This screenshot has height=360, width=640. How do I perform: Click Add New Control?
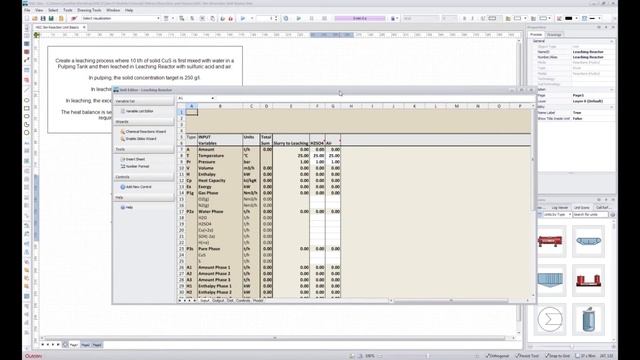136,187
